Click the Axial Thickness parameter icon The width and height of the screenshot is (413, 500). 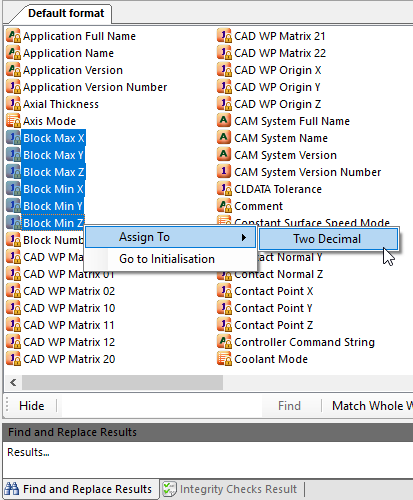(x=13, y=104)
